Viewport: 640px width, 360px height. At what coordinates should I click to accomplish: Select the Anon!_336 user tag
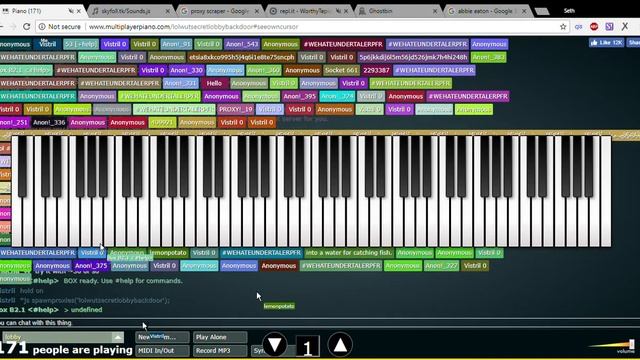tap(49, 122)
